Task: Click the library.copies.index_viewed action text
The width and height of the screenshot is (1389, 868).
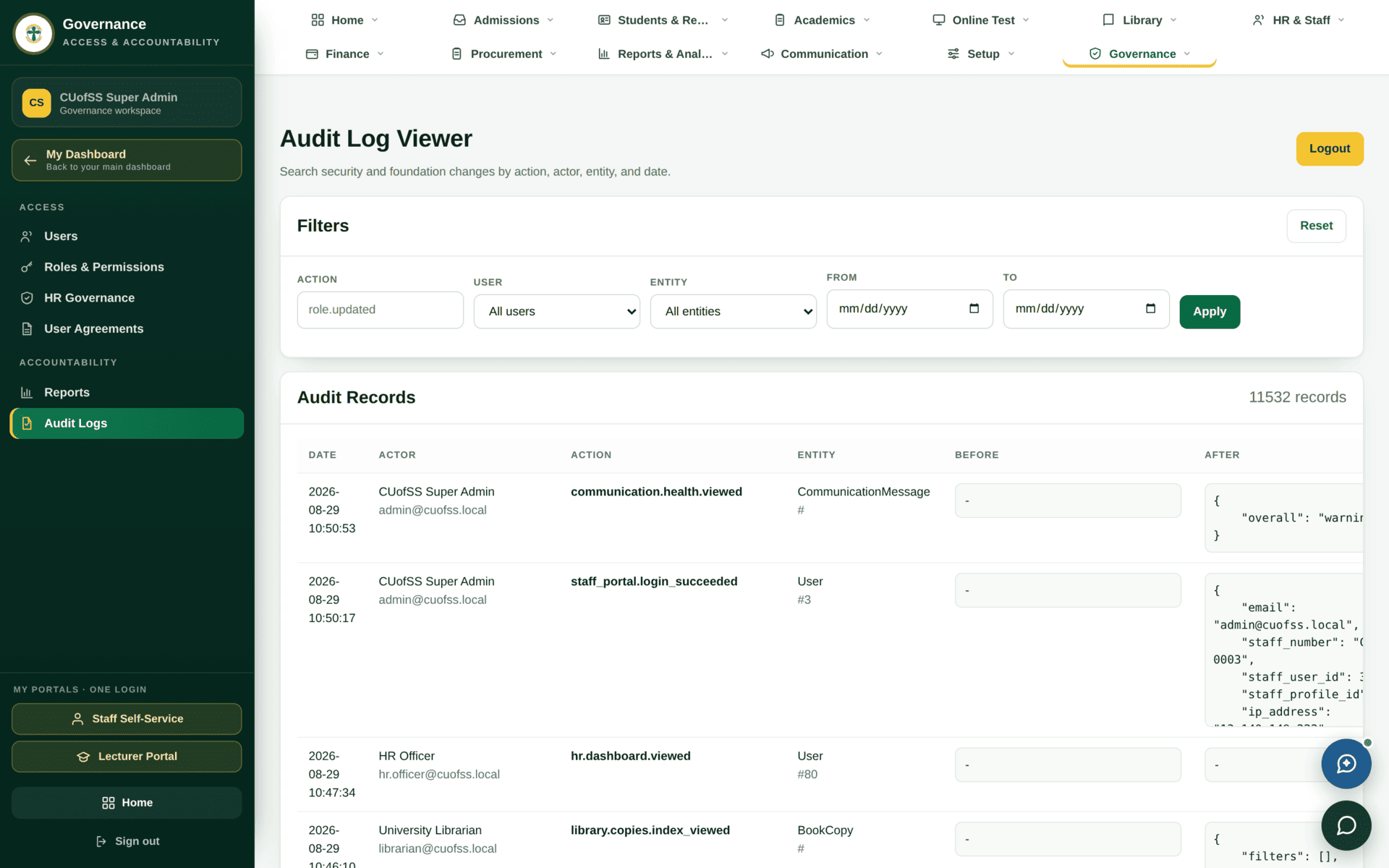Action: point(650,830)
